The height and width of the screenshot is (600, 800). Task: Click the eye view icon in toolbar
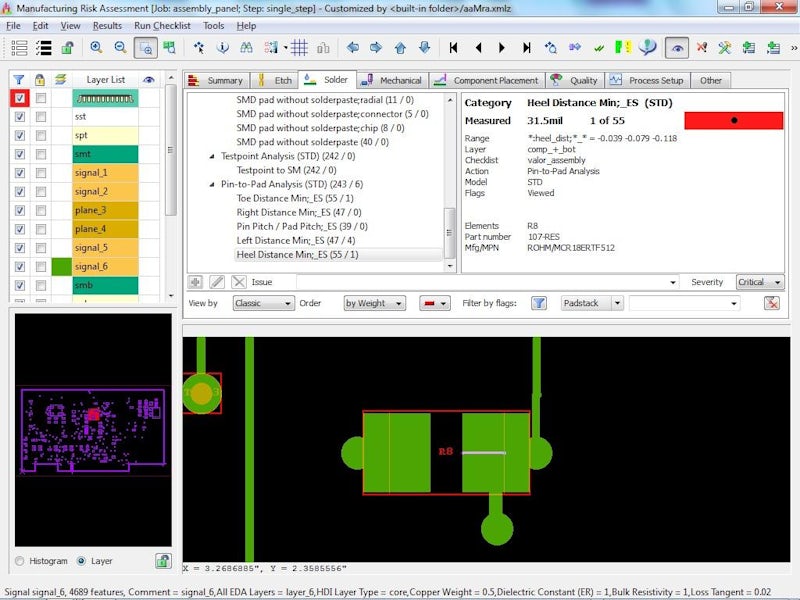point(677,47)
